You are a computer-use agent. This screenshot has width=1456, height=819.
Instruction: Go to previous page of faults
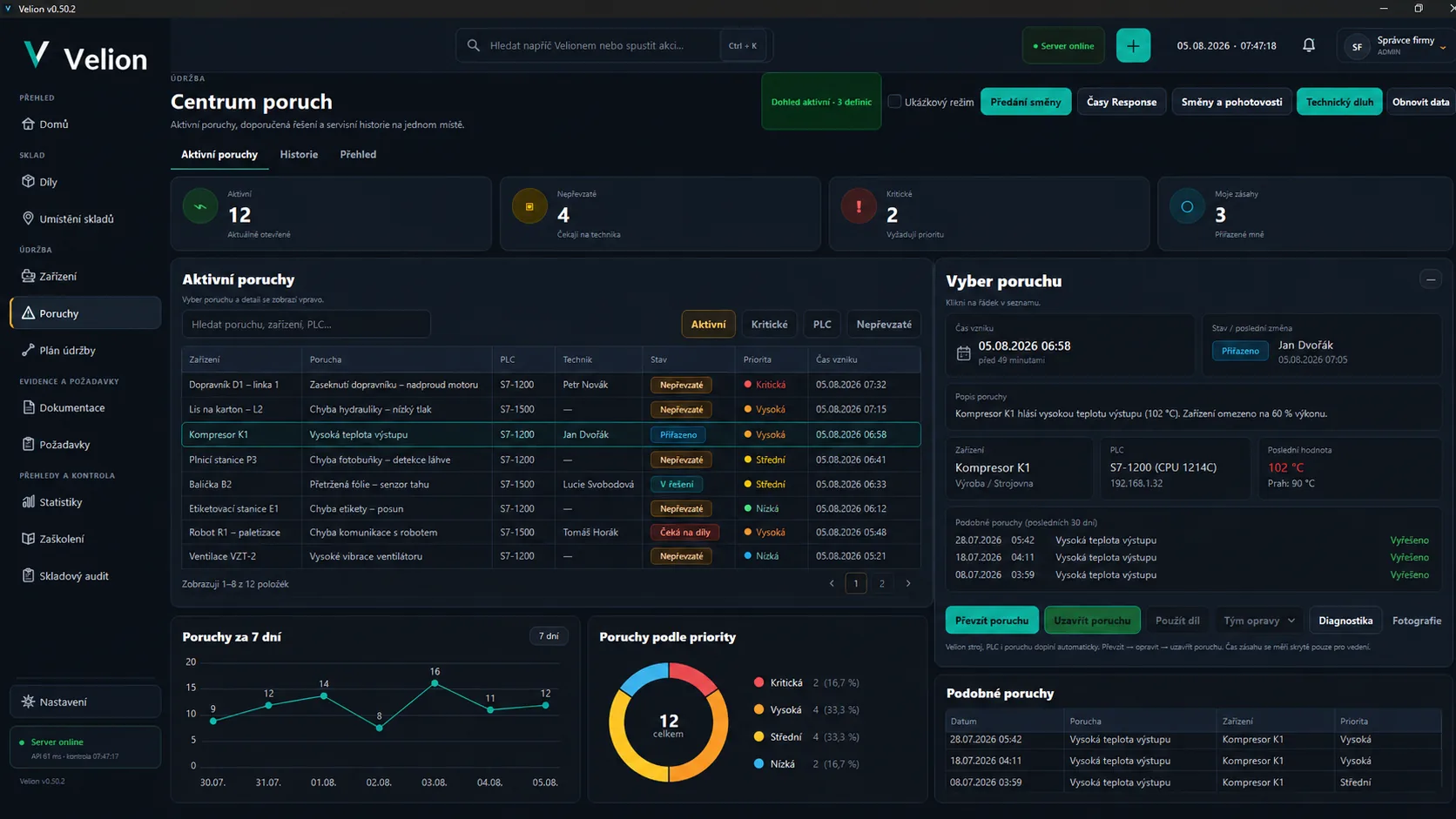point(832,584)
